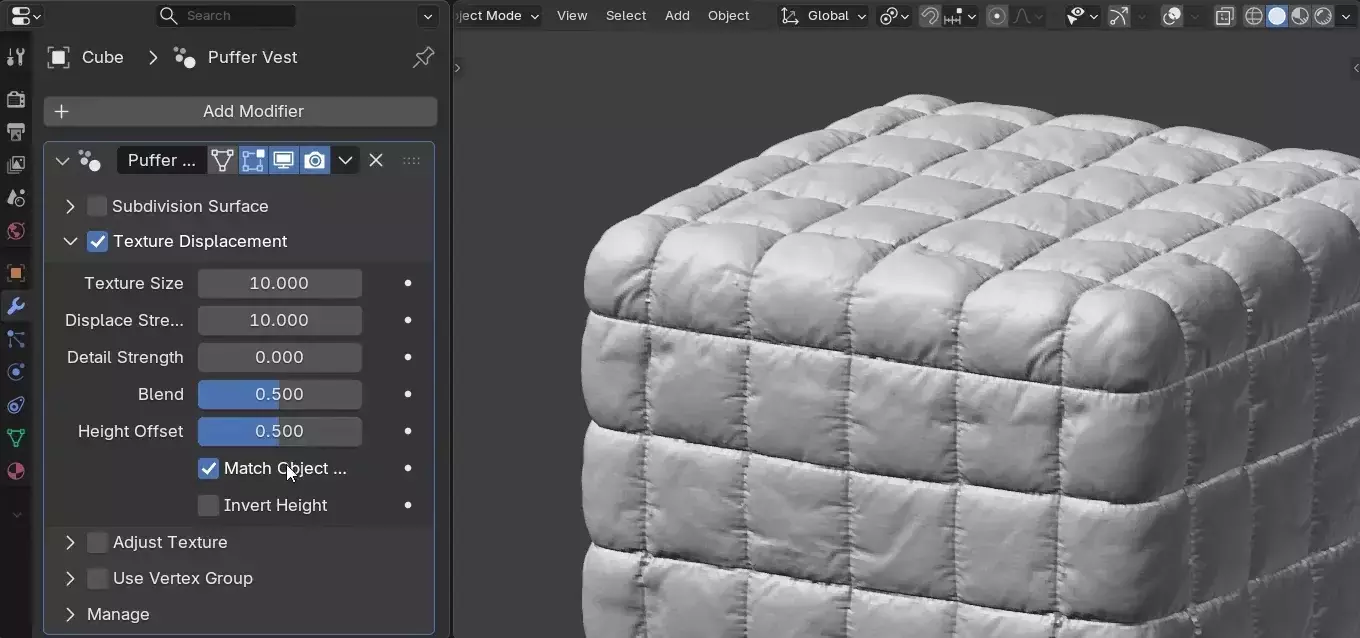The width and height of the screenshot is (1360, 638).
Task: Uncheck the Texture Displacement checkbox
Action: click(97, 241)
